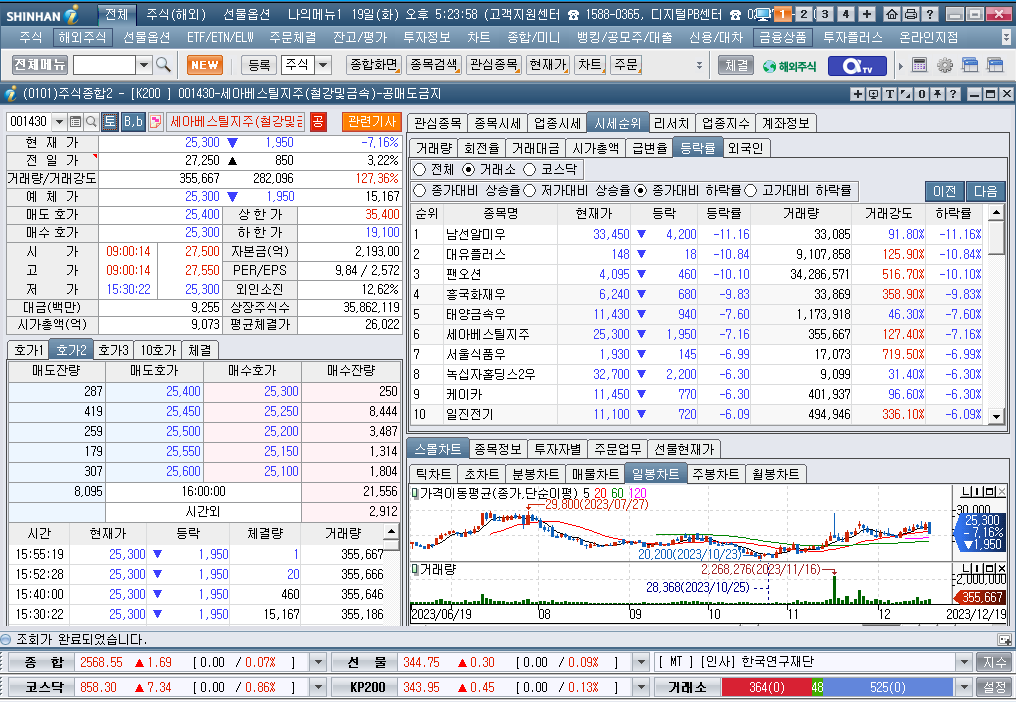Expand the 종합 index dropdown at bottom
This screenshot has height=702, width=1016.
click(x=318, y=662)
